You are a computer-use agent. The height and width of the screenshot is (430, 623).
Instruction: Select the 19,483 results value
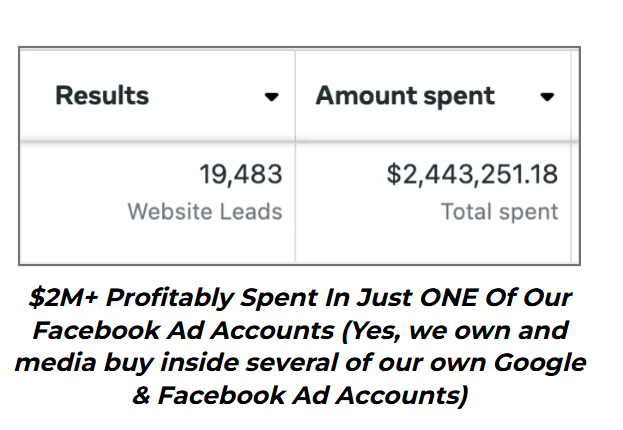(x=240, y=175)
